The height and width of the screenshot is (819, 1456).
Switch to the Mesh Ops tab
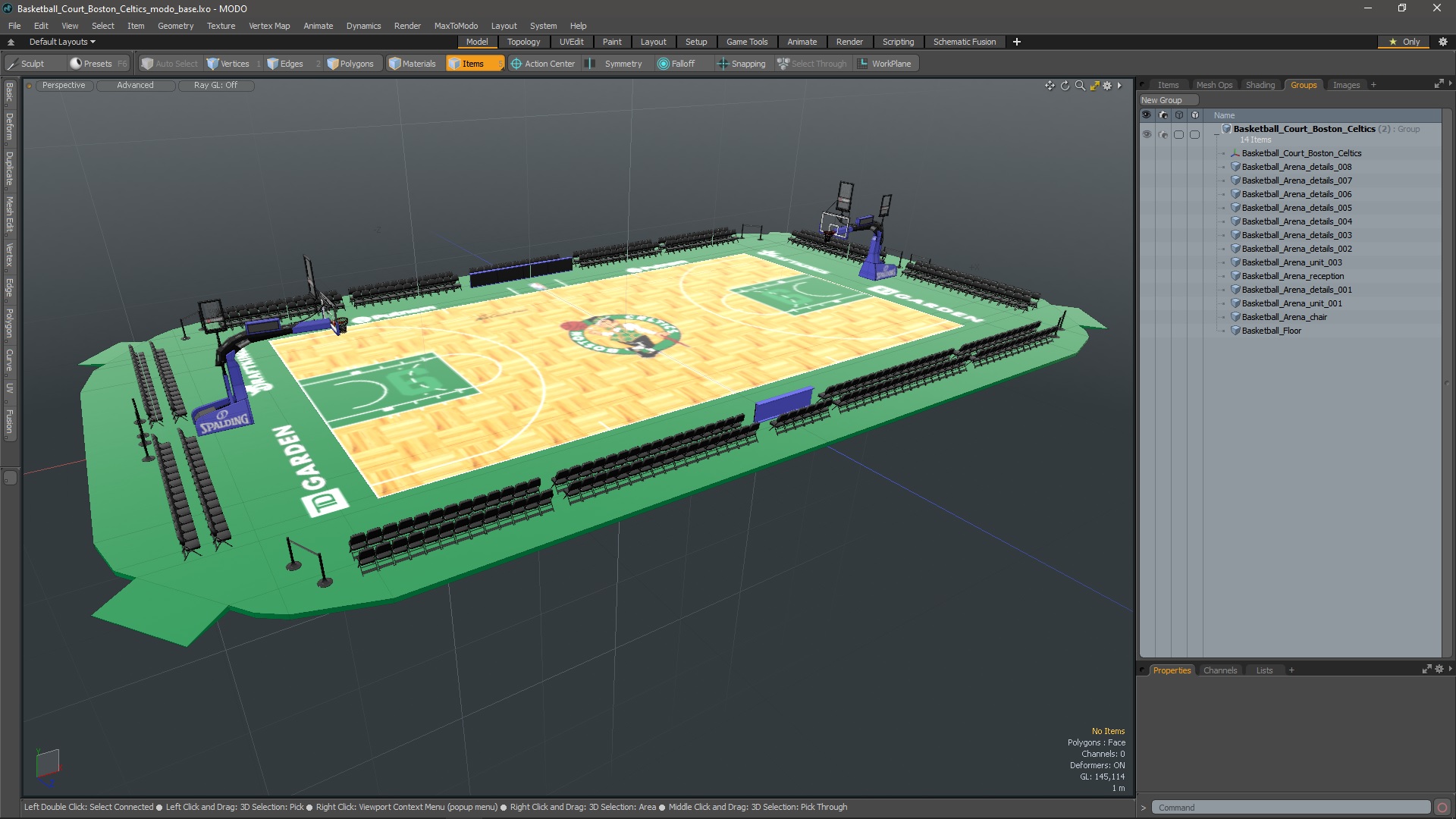[x=1214, y=85]
